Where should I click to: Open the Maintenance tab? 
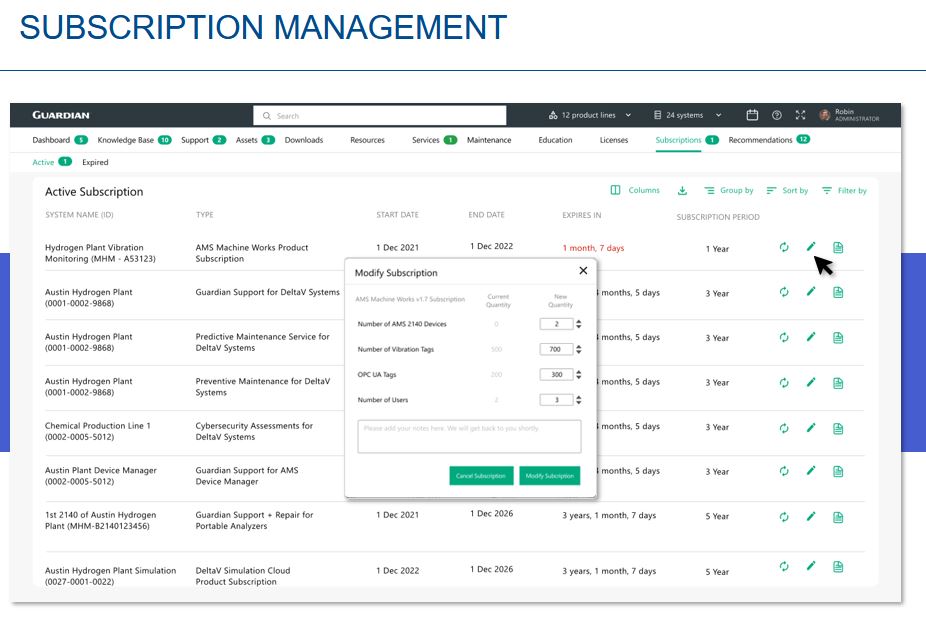tap(489, 140)
